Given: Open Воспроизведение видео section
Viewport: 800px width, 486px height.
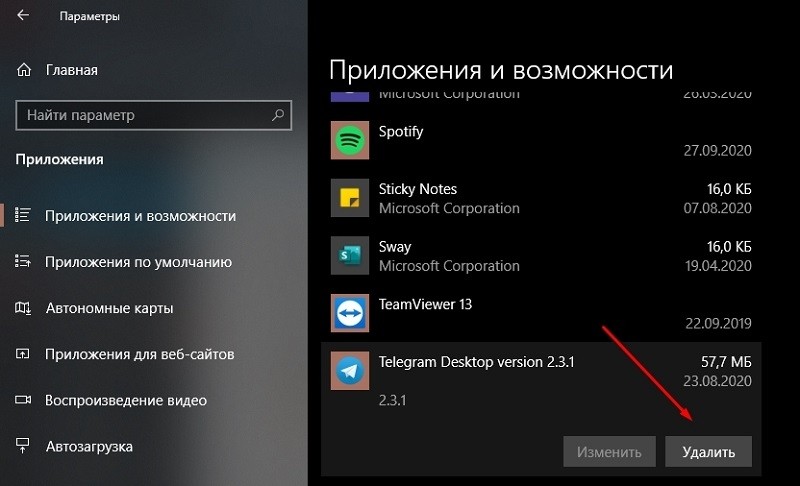Looking at the screenshot, I should click(126, 400).
